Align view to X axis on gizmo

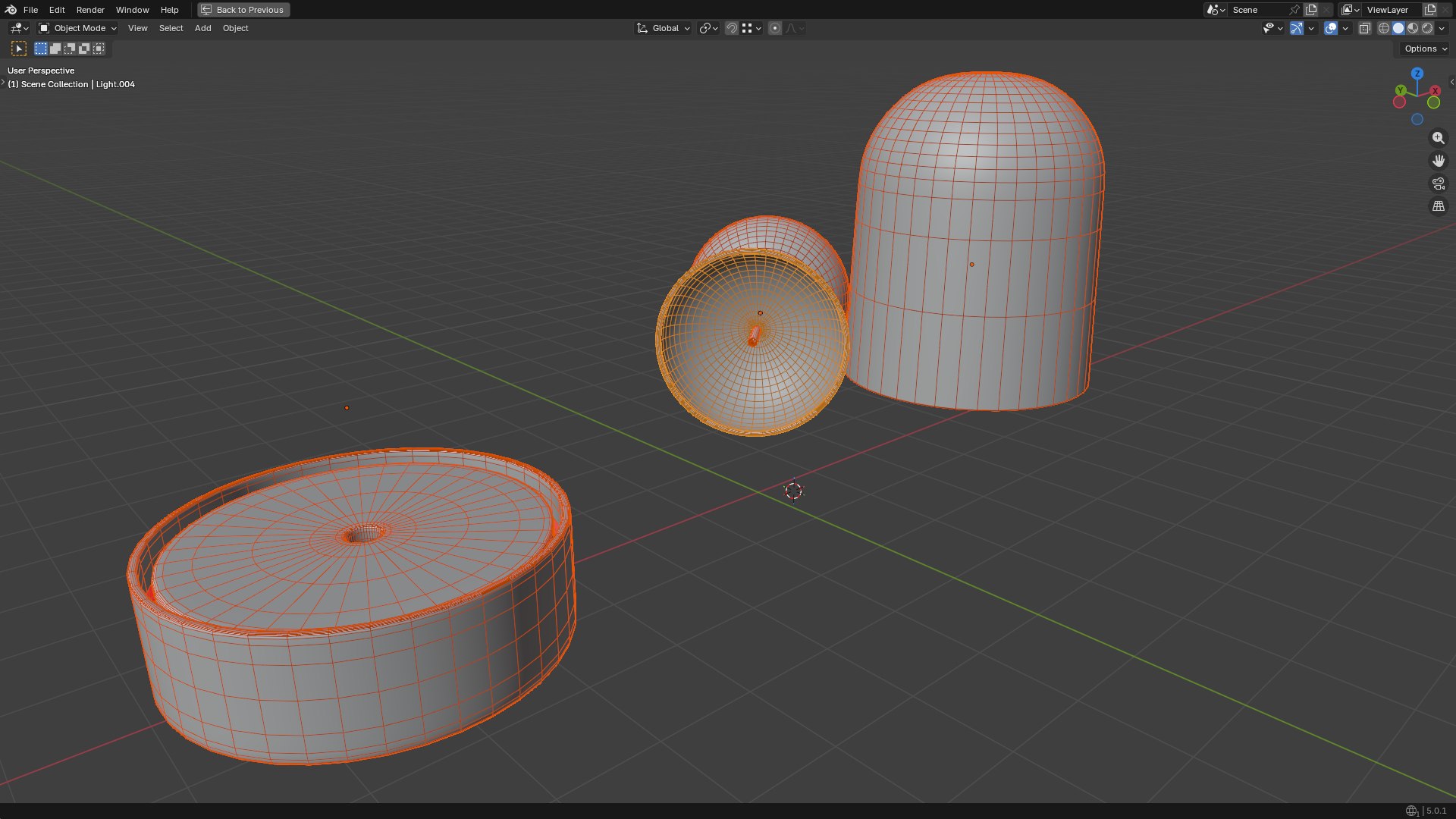pyautogui.click(x=1435, y=91)
